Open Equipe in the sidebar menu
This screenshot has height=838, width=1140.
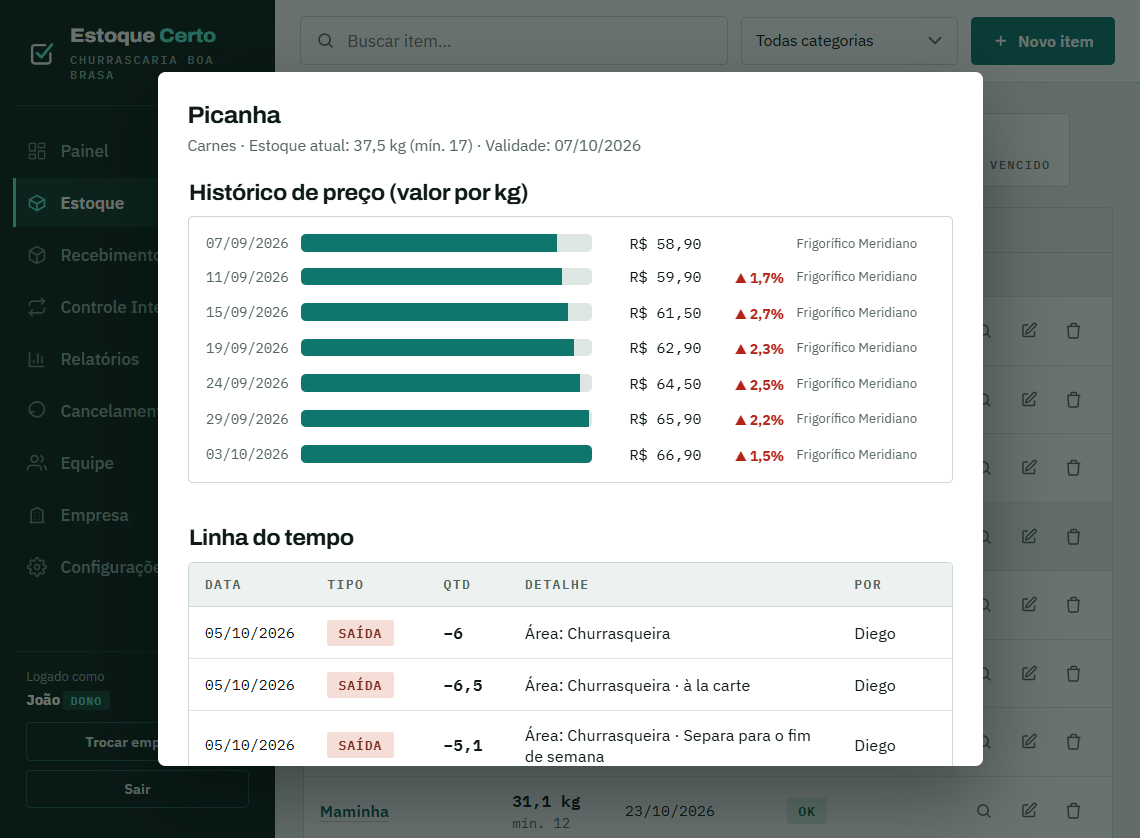tap(87, 463)
